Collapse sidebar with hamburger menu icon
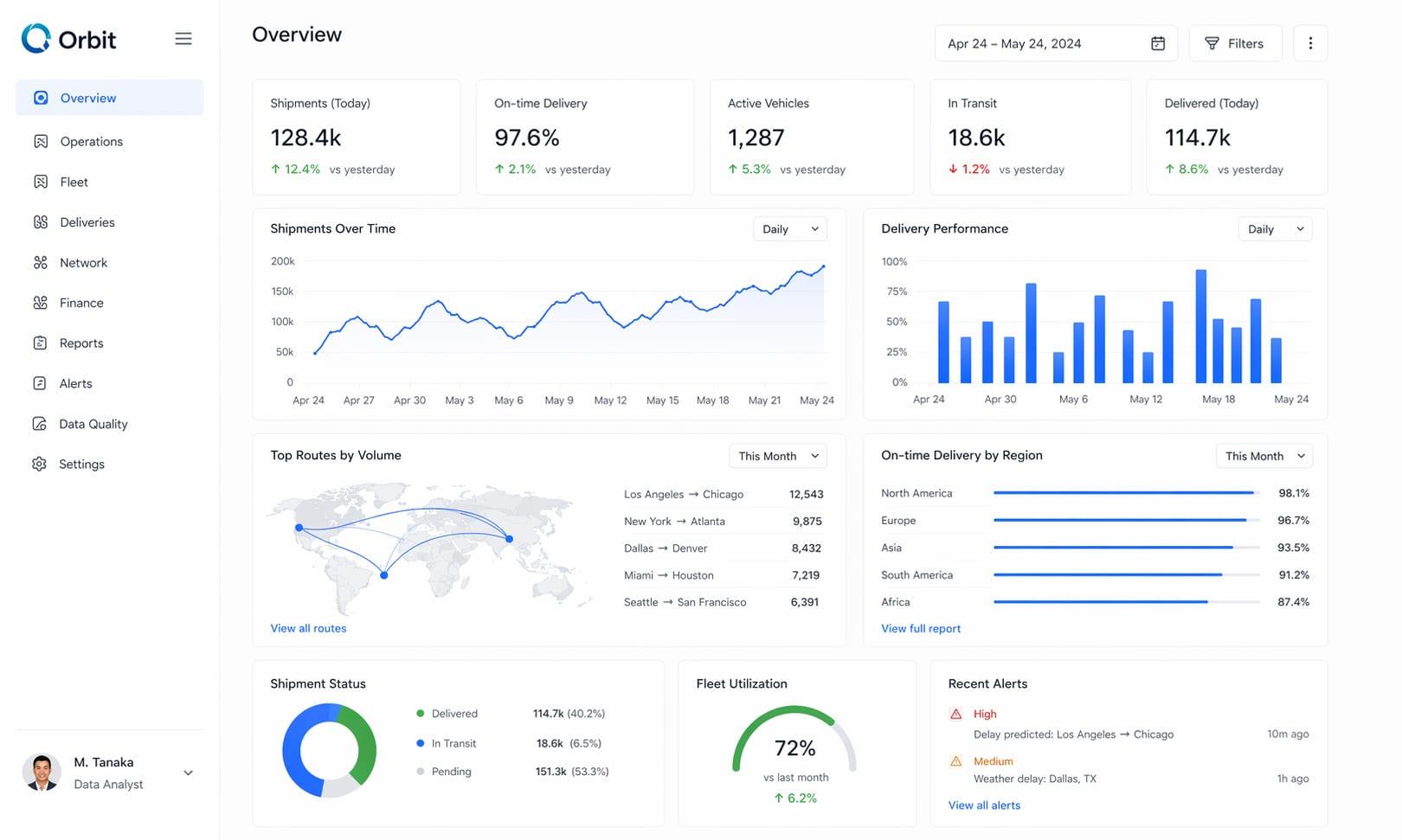The image size is (1402, 840). point(183,39)
